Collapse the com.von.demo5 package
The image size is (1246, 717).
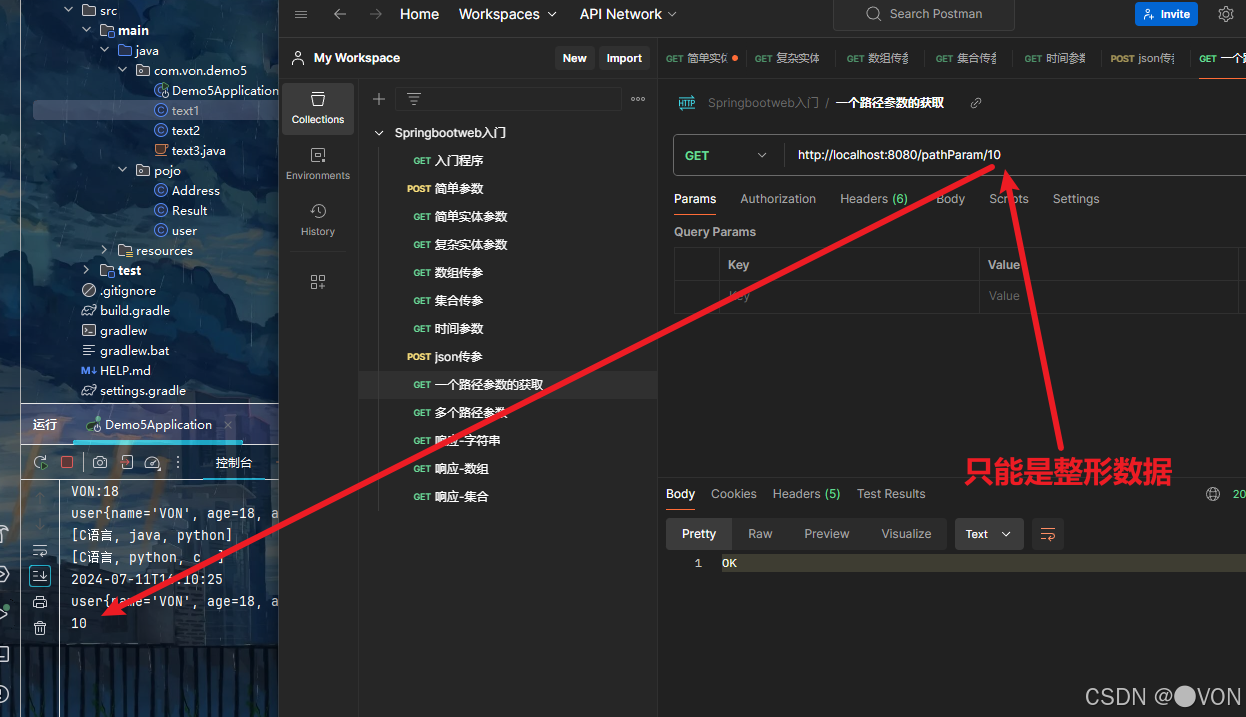122,70
